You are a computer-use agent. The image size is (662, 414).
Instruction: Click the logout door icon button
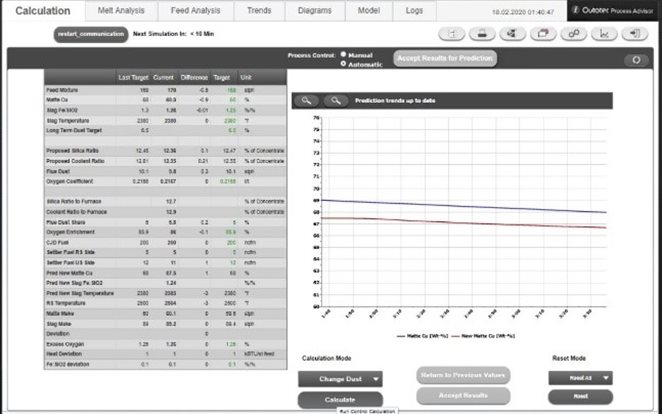pos(635,33)
